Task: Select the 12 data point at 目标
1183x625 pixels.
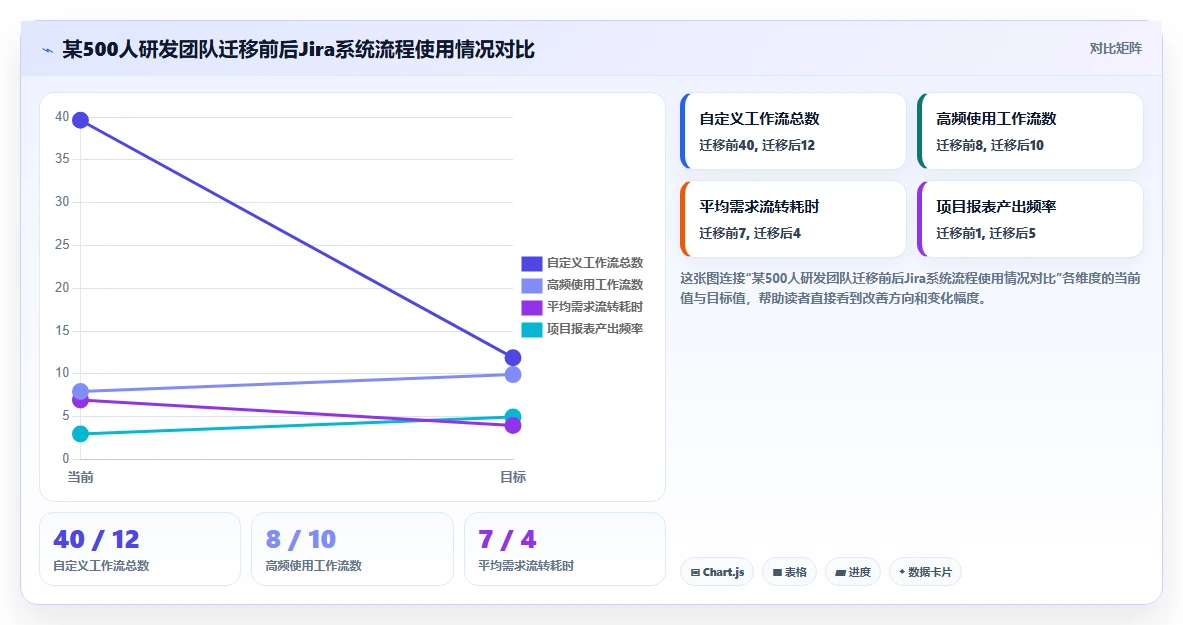Action: tap(513, 358)
